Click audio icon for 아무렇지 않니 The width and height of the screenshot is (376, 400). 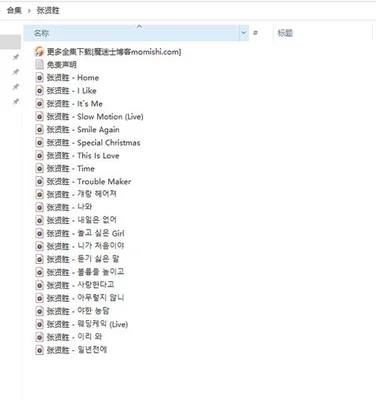click(39, 298)
